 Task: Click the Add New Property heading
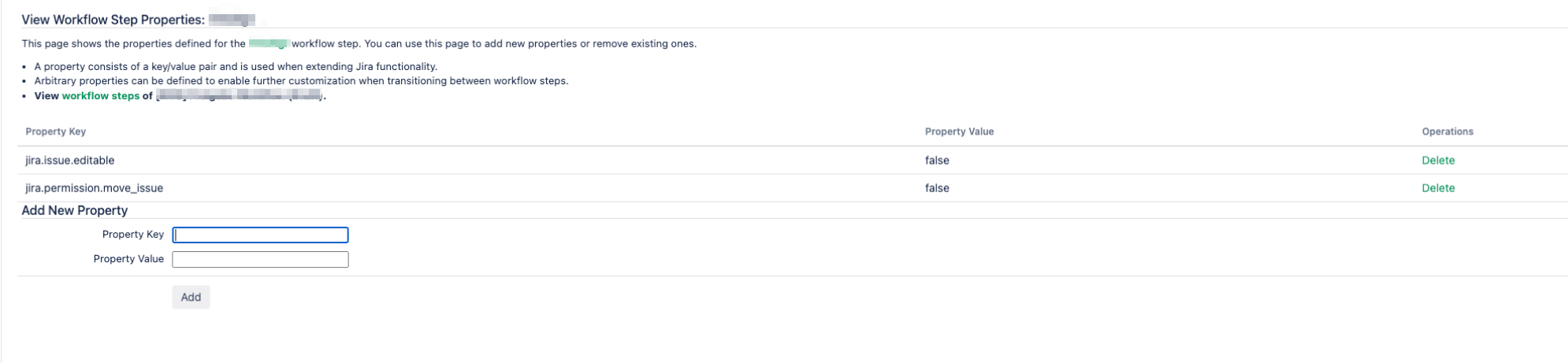click(x=75, y=211)
